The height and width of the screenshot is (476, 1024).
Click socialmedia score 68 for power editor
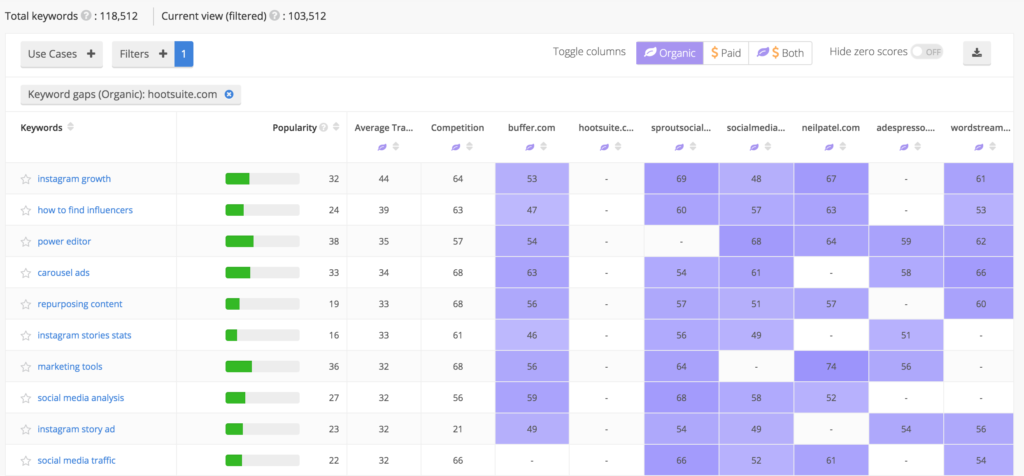(756, 242)
